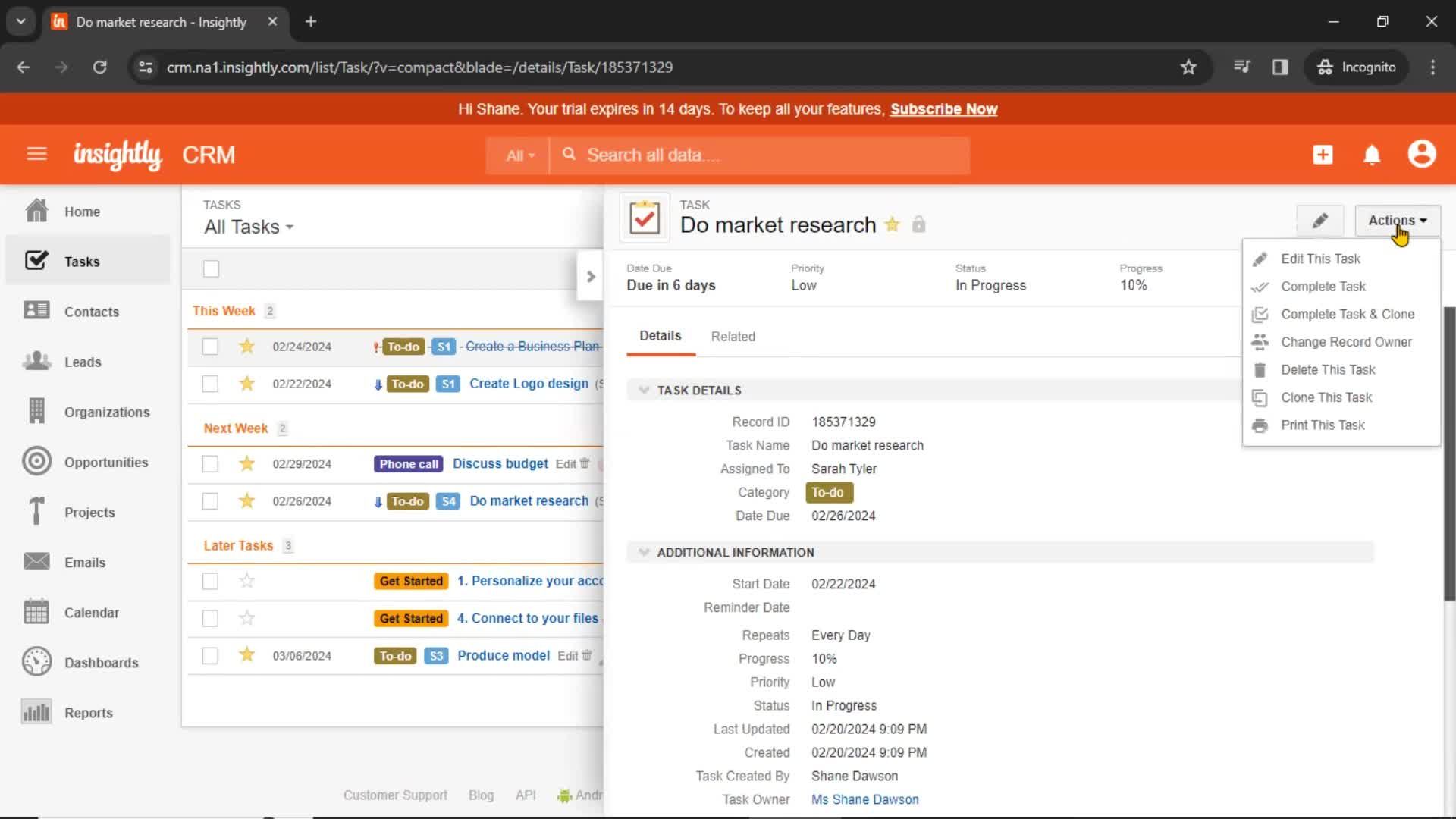Click the lock icon next to task title
This screenshot has width=1456, height=819.
pyautogui.click(x=917, y=224)
